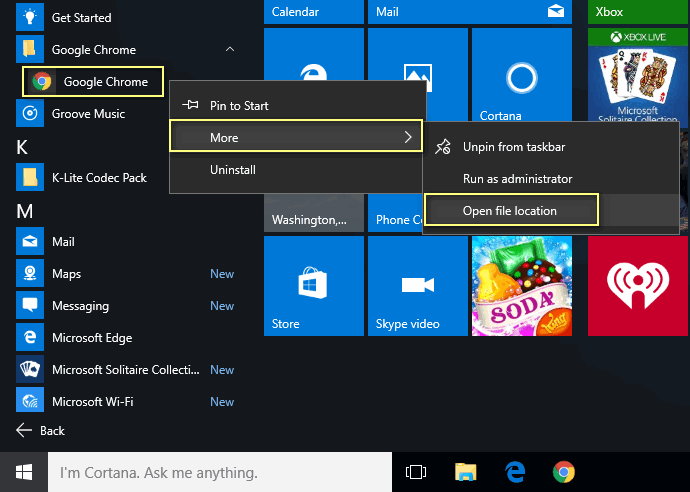This screenshot has width=690, height=492.
Task: Open the iHeartRadio red tile
Action: pyautogui.click(x=638, y=286)
